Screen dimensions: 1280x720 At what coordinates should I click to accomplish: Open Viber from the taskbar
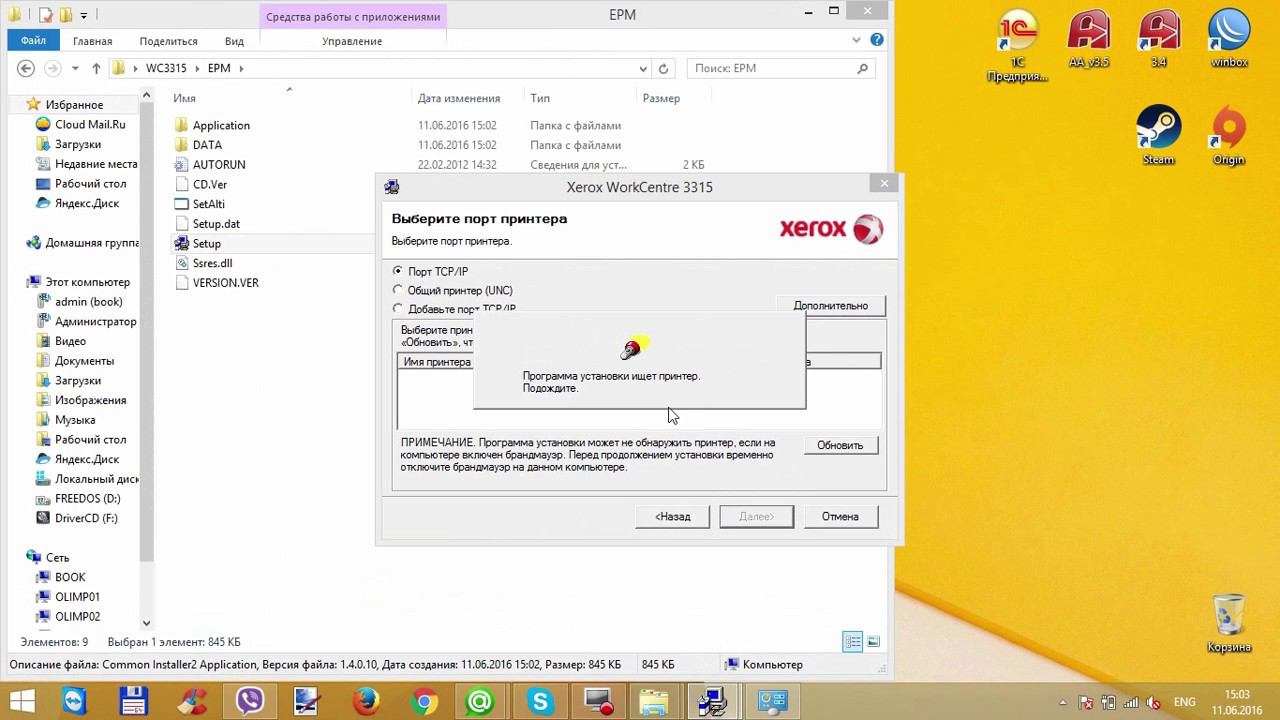249,701
